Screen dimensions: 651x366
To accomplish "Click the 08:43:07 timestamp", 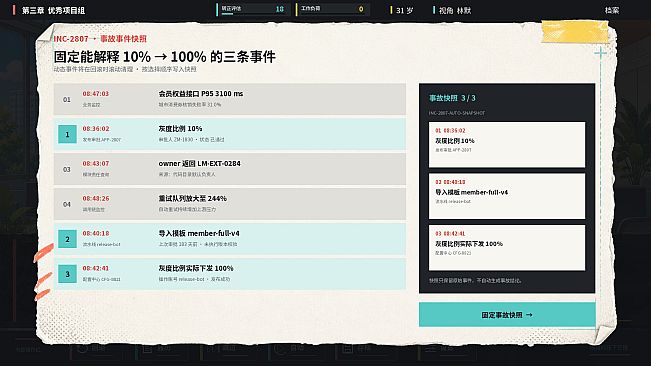I will [x=95, y=163].
